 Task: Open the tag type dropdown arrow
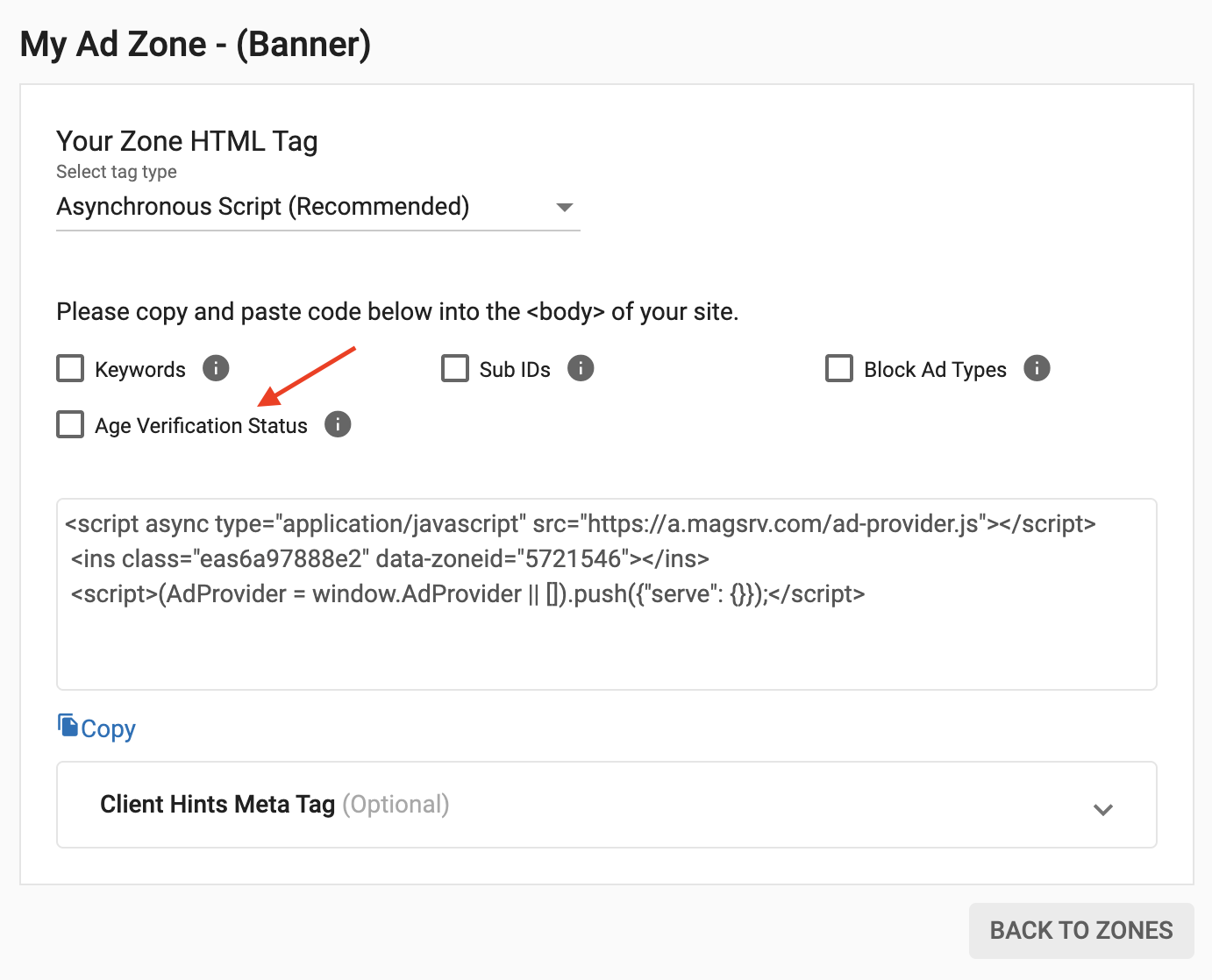click(565, 208)
